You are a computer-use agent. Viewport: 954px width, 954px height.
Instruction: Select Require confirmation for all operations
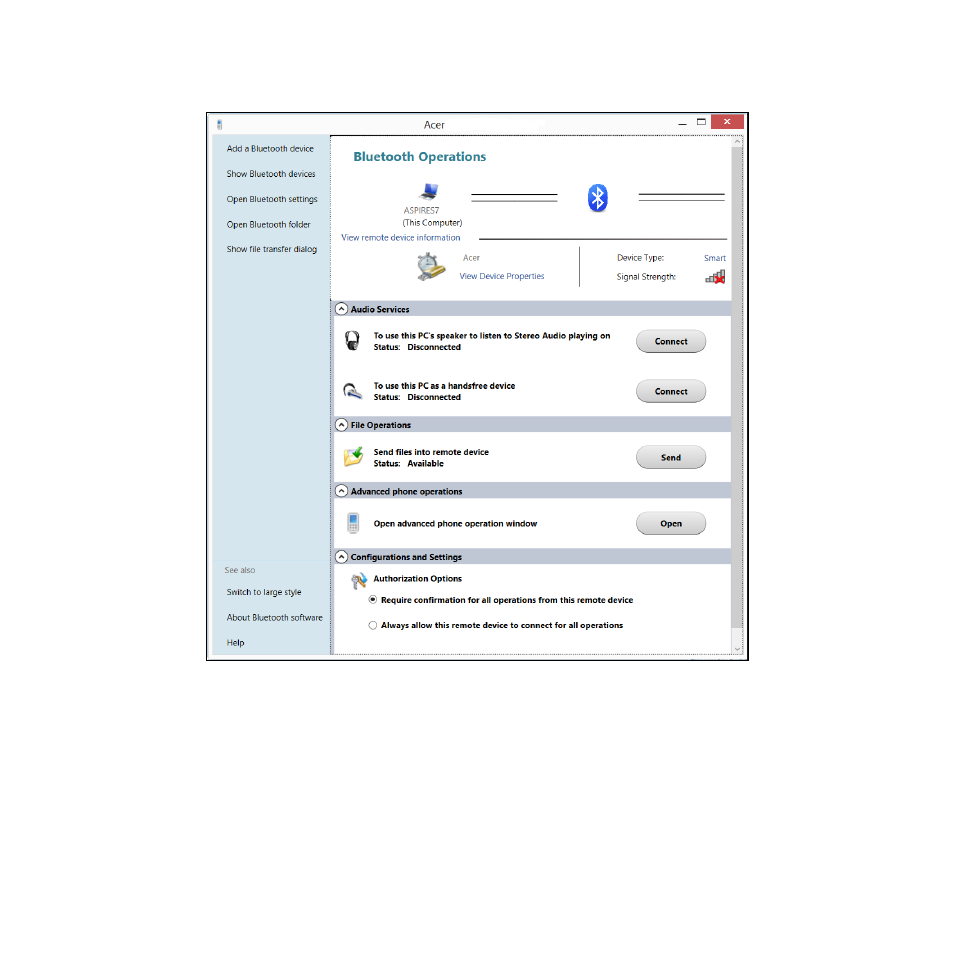pos(373,600)
